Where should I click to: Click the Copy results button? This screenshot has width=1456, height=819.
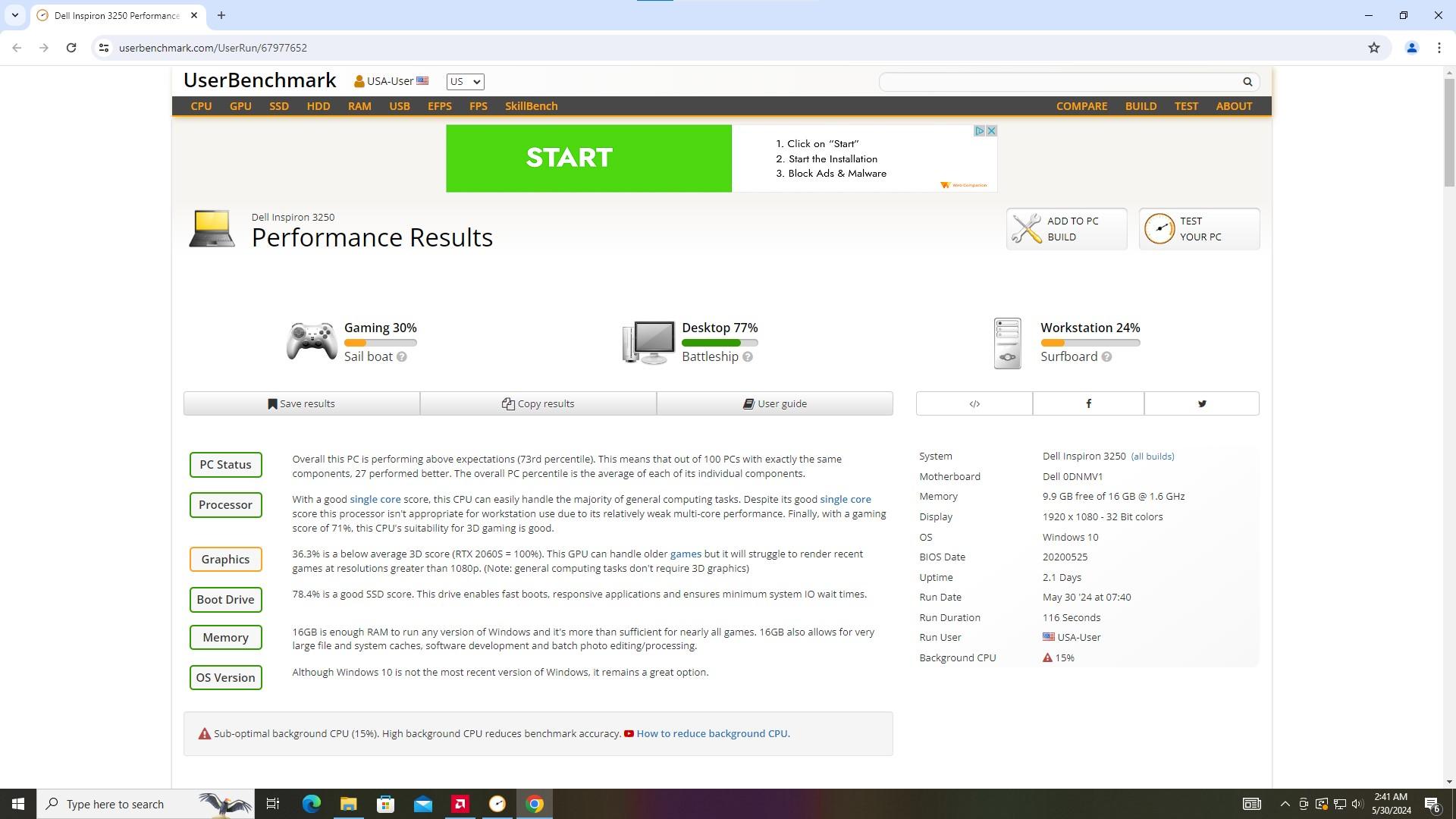(538, 403)
